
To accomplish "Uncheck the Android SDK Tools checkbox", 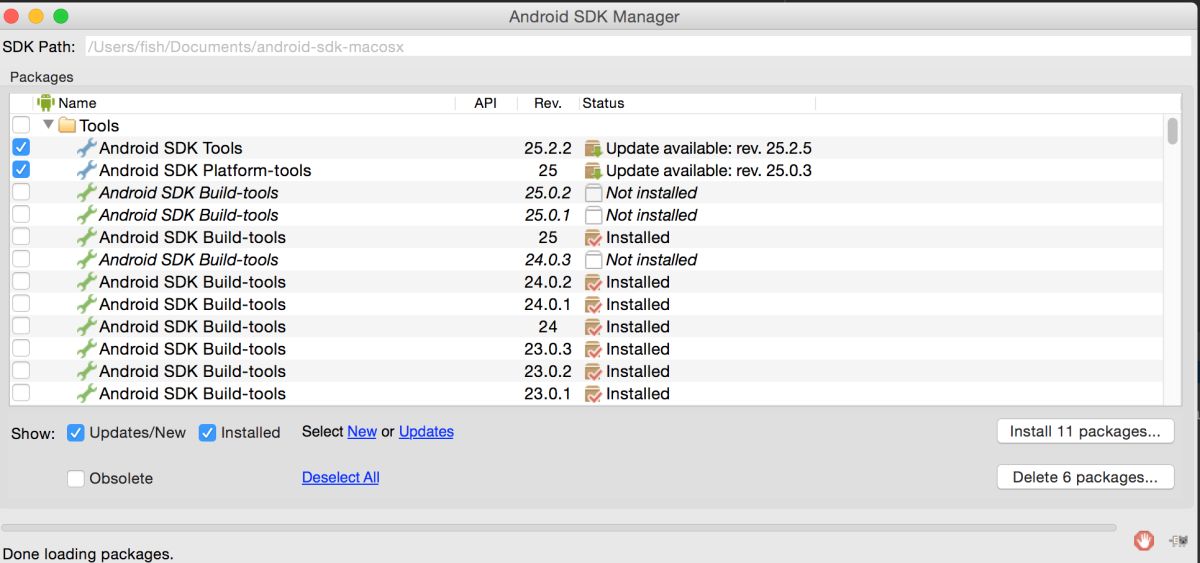I will click(21, 147).
